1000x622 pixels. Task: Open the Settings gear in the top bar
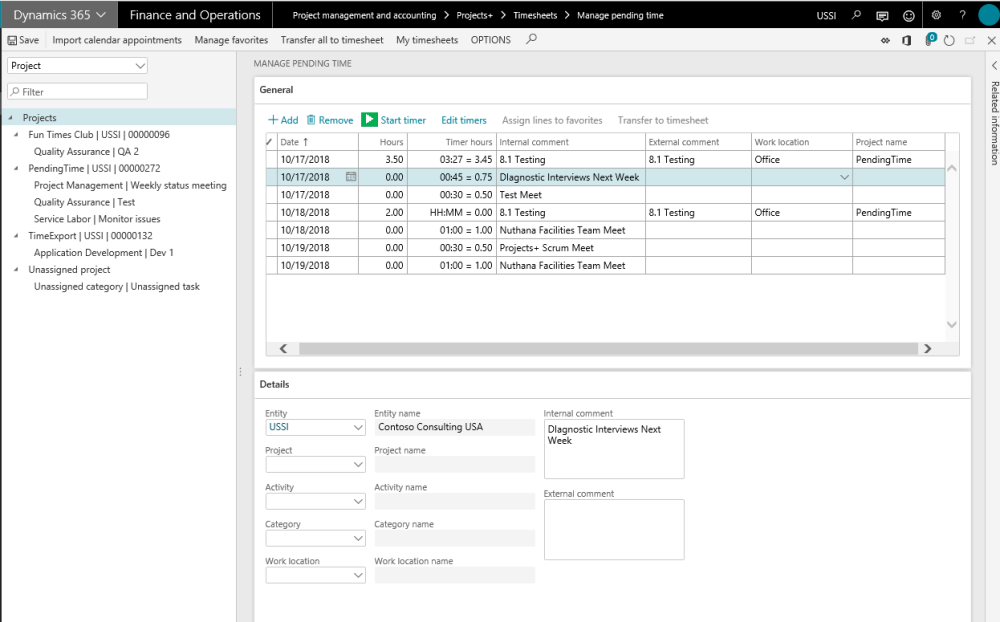tap(934, 15)
